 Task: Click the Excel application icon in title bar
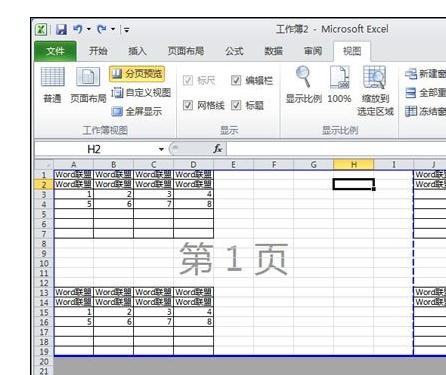(42, 30)
